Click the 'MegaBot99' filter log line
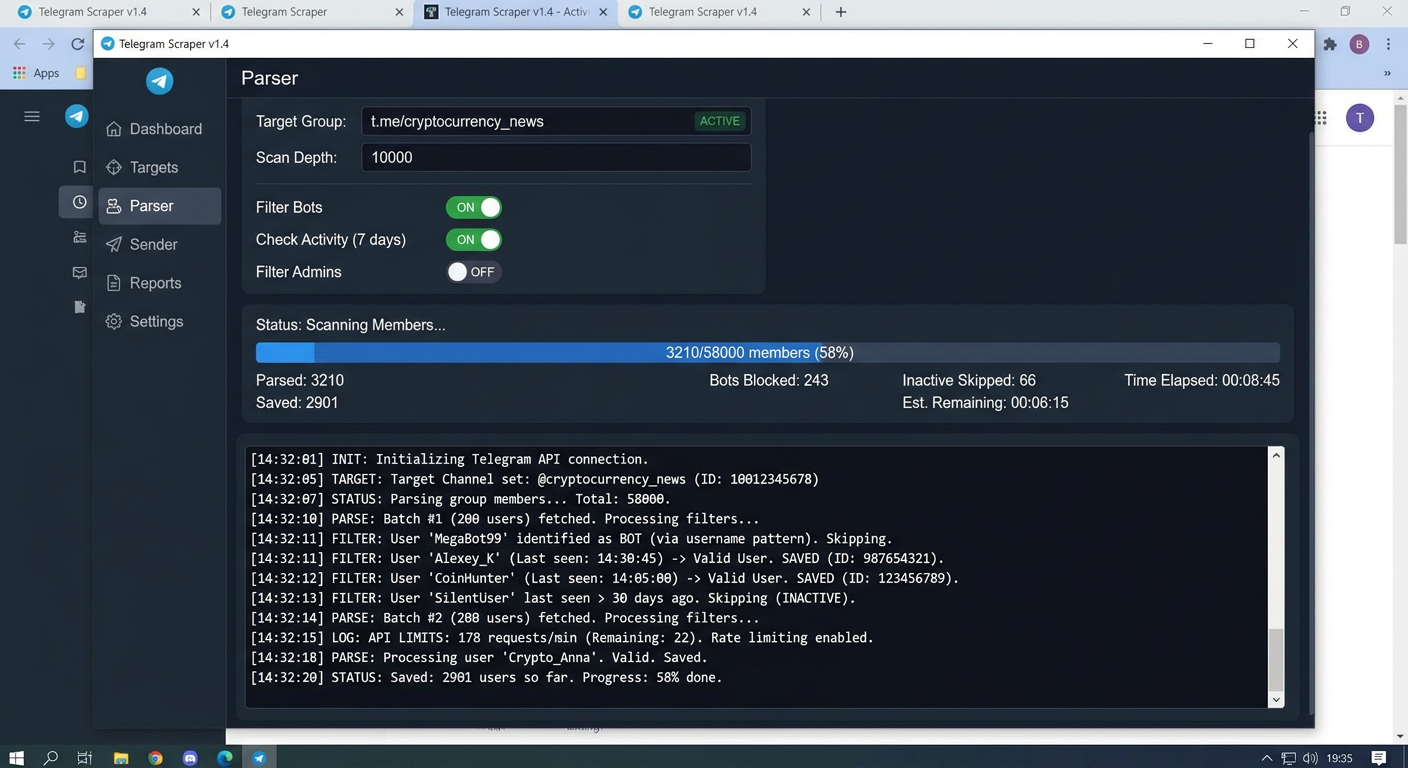Screen dimensions: 1408x768 571,539
